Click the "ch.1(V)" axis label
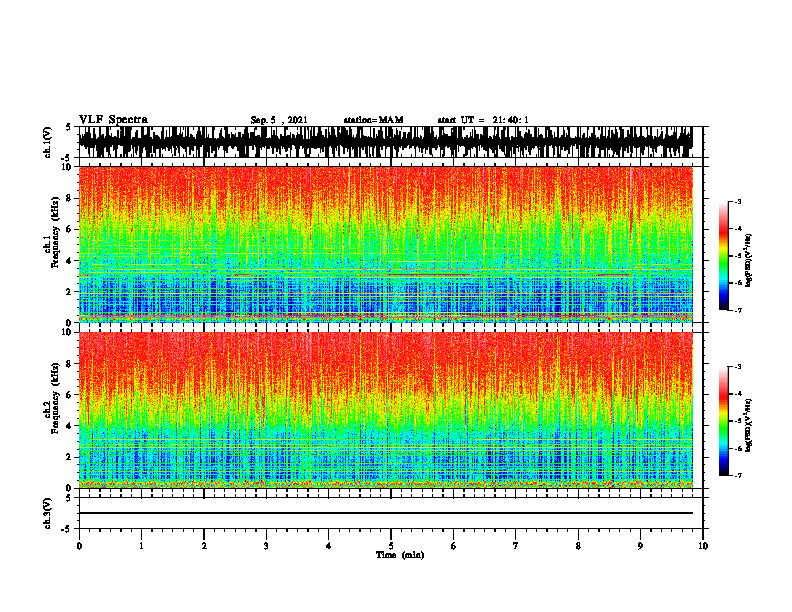792x612 pixels. click(x=48, y=142)
